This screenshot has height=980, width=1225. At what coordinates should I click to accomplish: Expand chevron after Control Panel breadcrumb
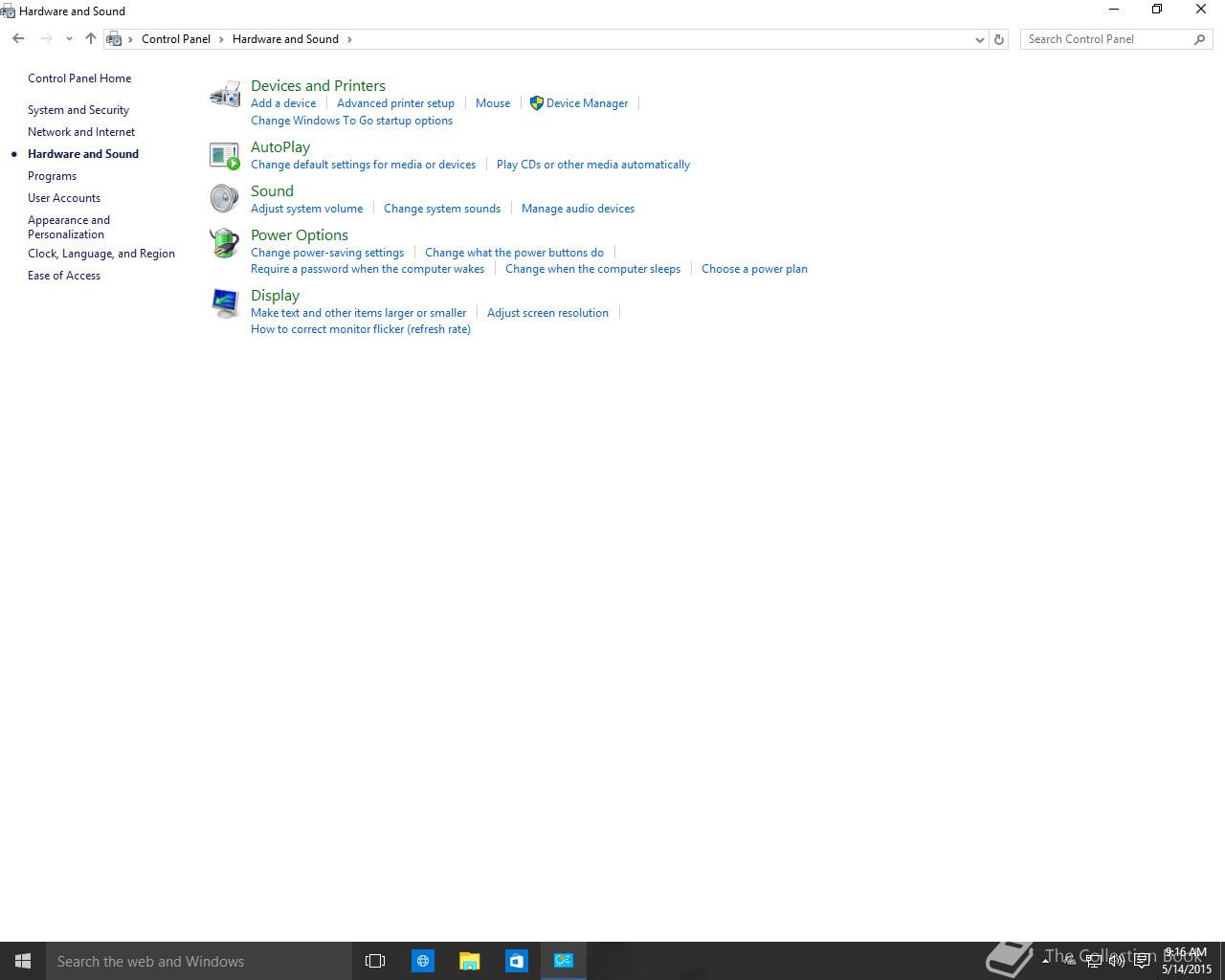[221, 39]
